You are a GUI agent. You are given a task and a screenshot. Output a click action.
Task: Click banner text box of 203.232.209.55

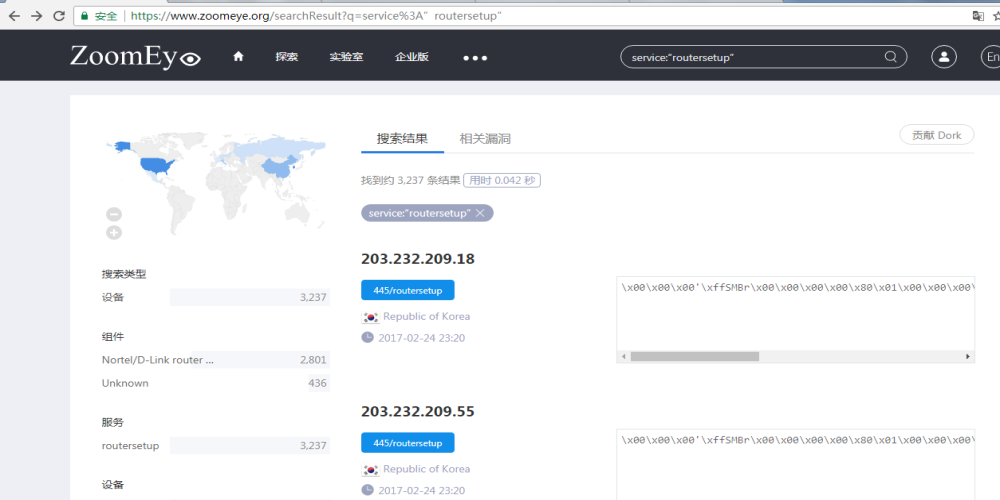(795, 464)
